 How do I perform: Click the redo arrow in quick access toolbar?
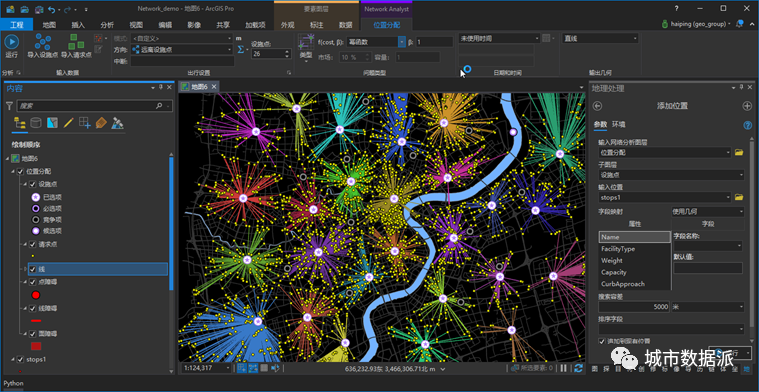tap(67, 9)
